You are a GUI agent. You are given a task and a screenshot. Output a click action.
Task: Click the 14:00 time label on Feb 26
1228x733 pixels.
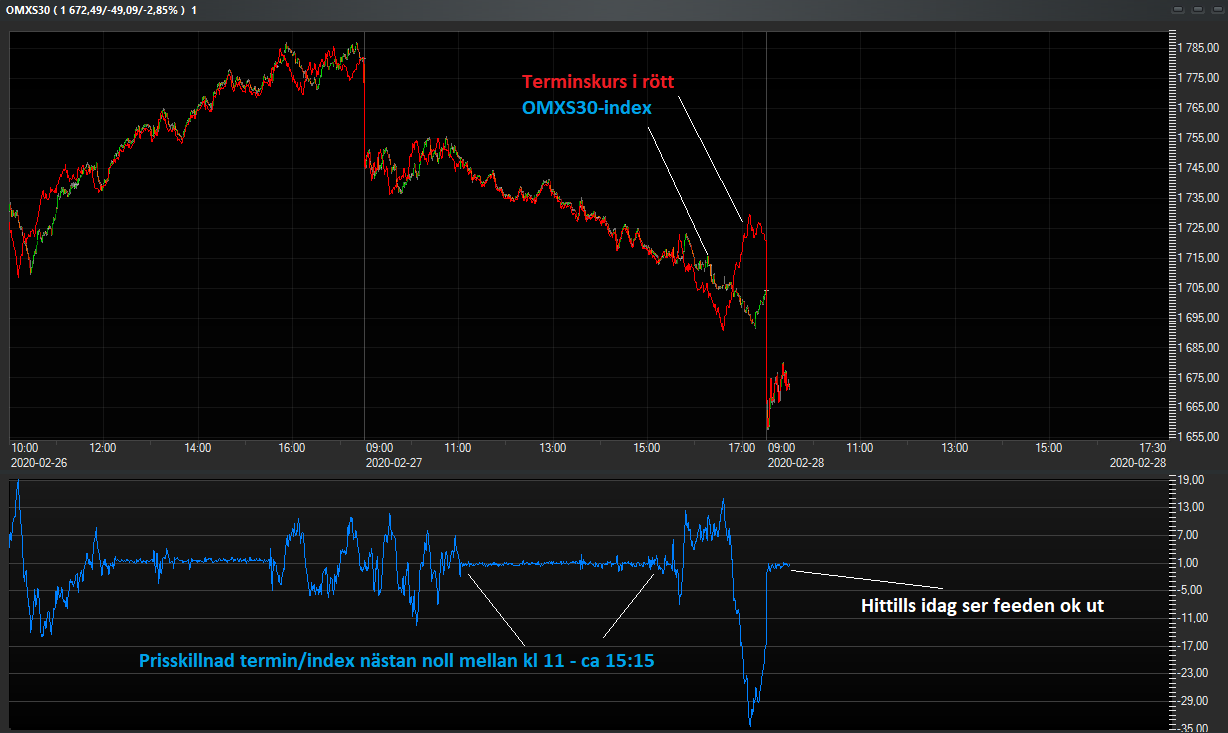[198, 448]
